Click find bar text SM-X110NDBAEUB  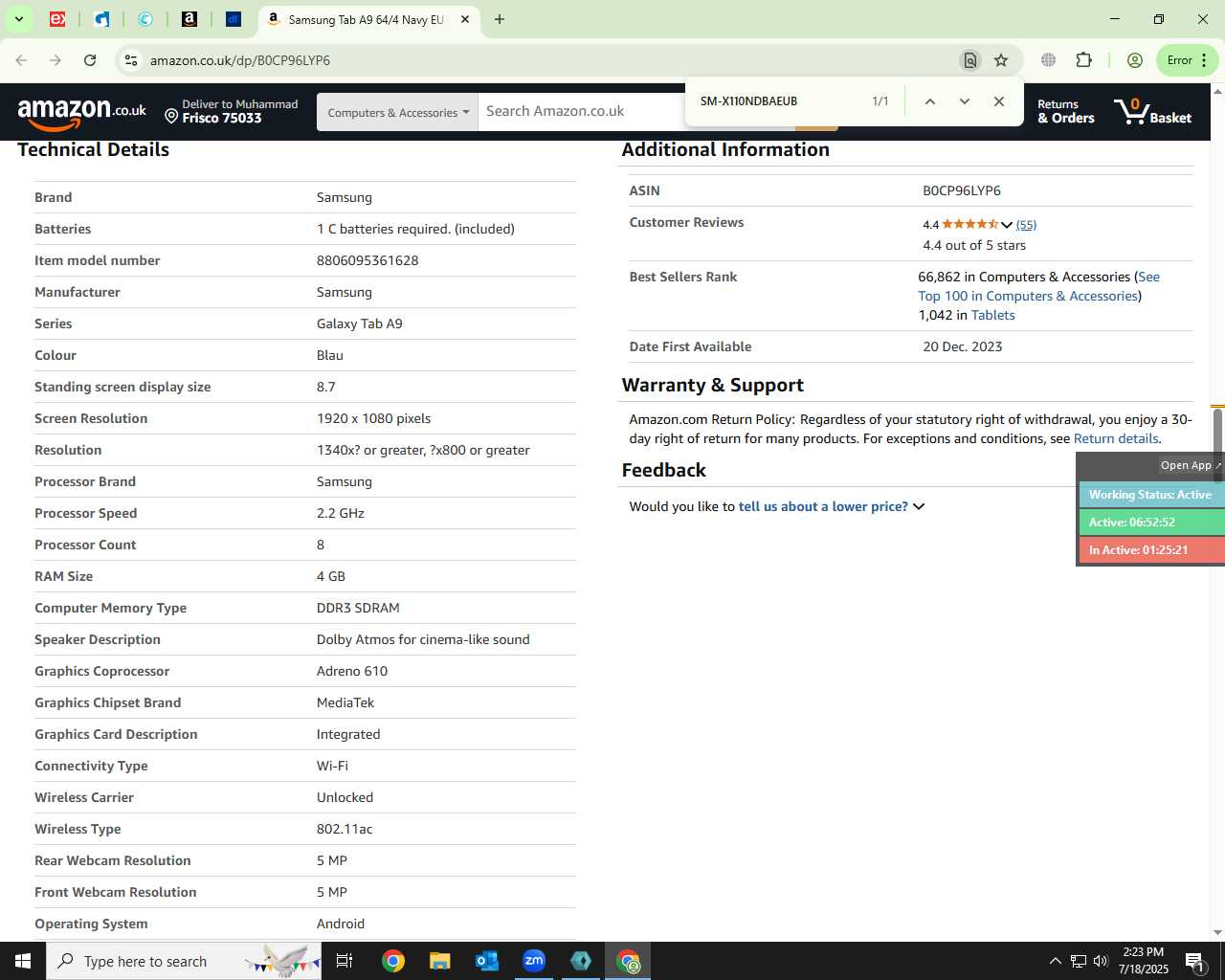748,101
